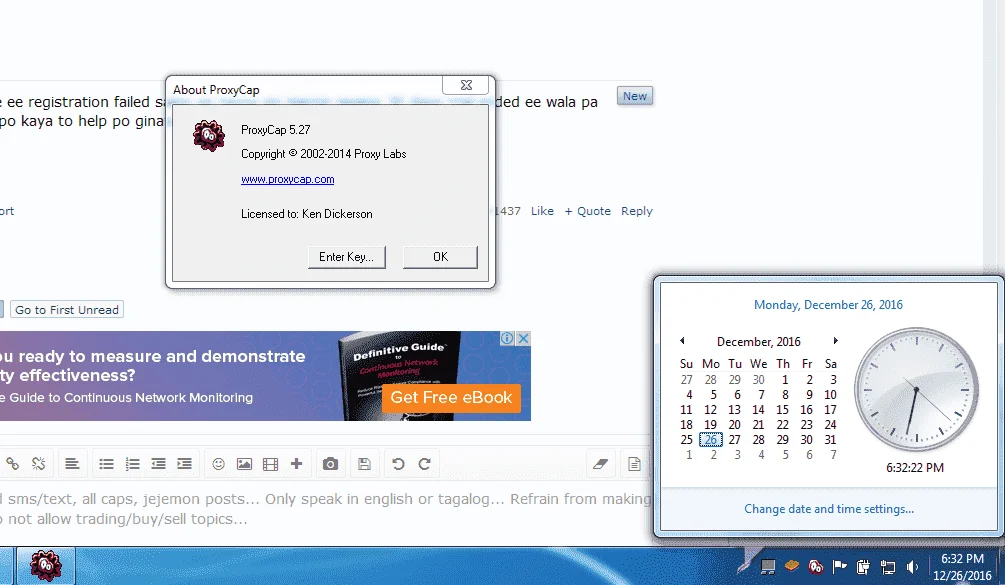Viewport: 1005px width, 585px height.
Task: Click the remove formatting eraser icon
Action: click(601, 463)
